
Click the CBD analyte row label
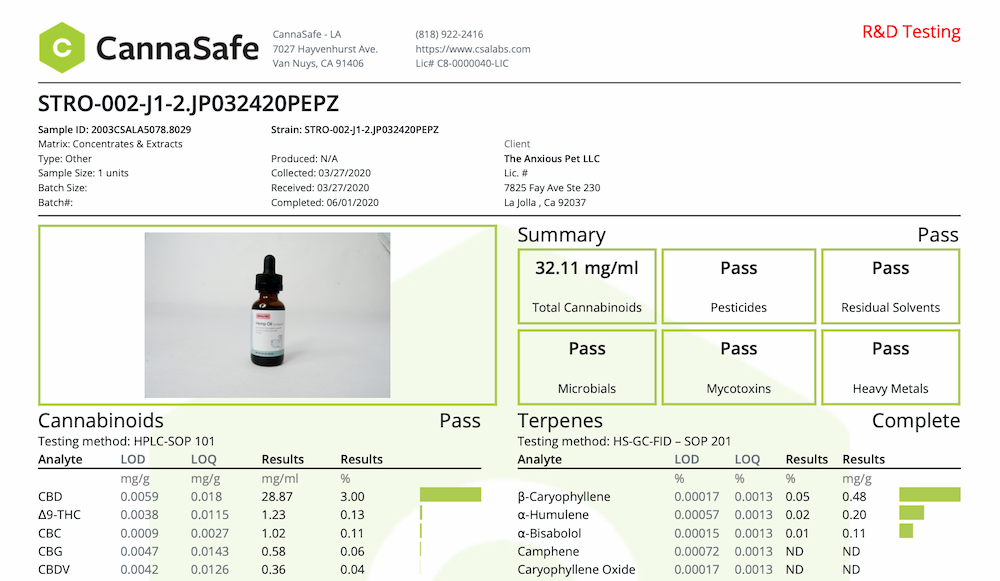tap(50, 497)
